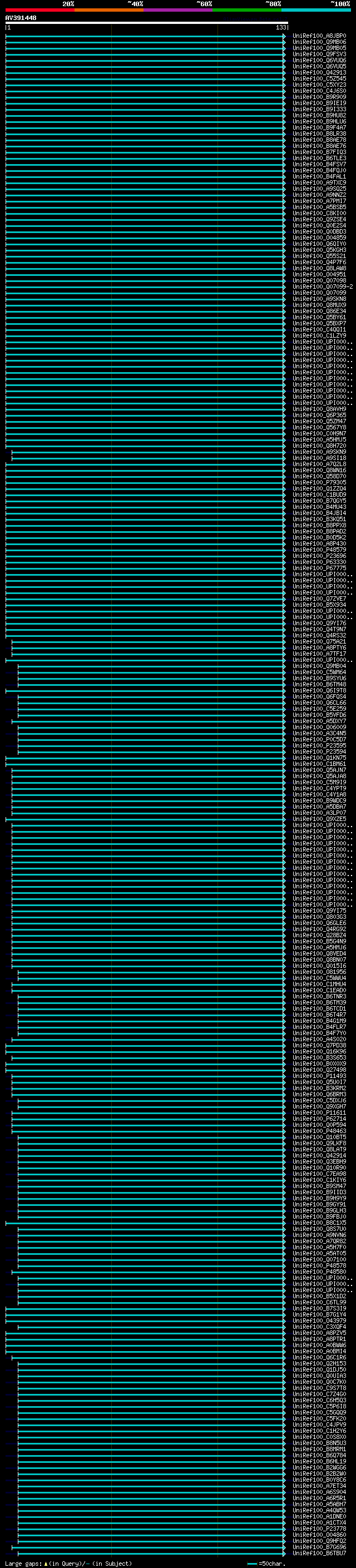Open hit UniRef100_Q9MB05
The width and height of the screenshot is (356, 1568).
[x=319, y=48]
